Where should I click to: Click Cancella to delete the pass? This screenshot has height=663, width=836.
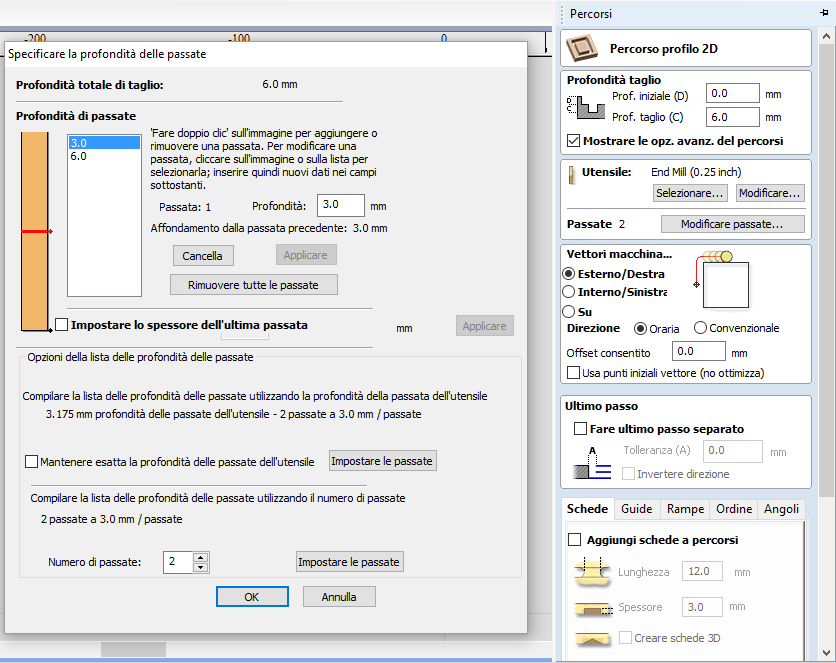(x=203, y=256)
